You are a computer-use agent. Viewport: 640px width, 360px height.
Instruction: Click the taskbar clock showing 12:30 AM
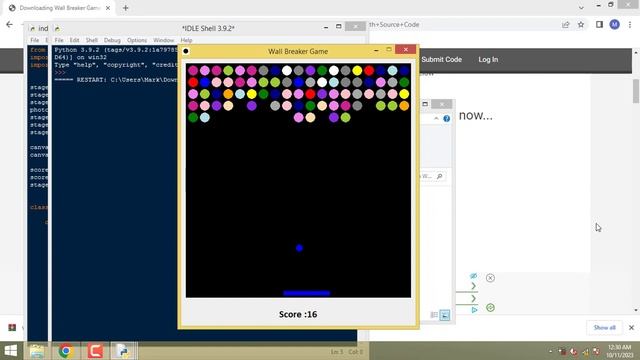619,351
